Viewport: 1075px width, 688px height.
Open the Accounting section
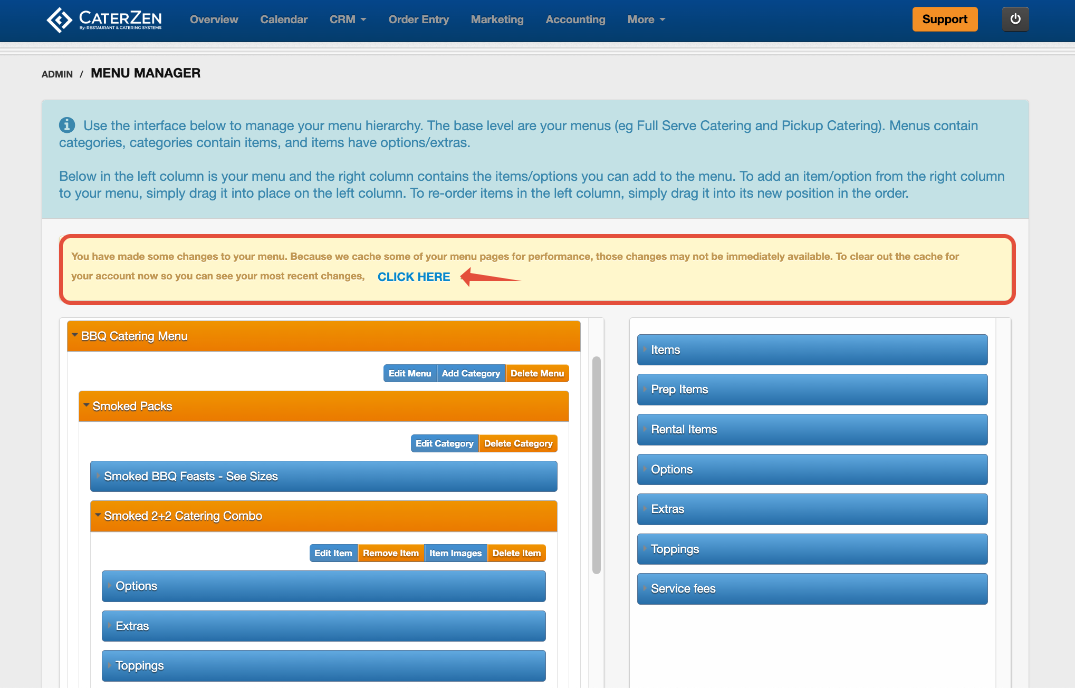575,19
